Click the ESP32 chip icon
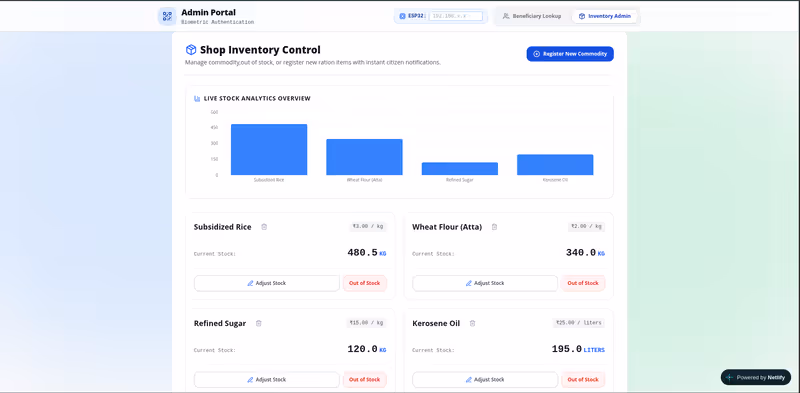 [402, 16]
